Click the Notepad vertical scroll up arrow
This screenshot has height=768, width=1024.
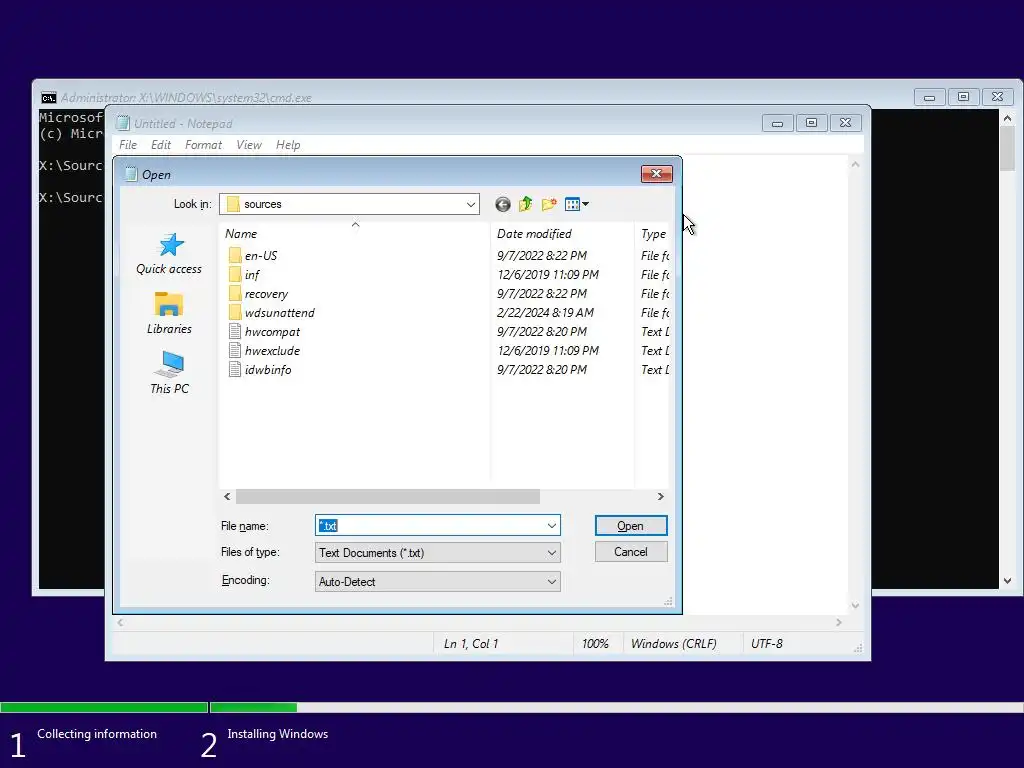coord(855,165)
